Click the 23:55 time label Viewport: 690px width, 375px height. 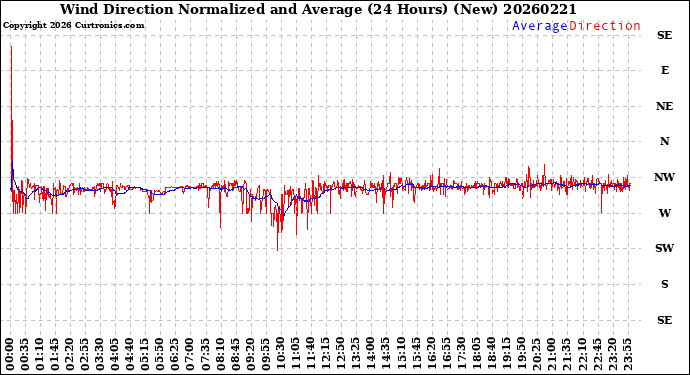627,355
